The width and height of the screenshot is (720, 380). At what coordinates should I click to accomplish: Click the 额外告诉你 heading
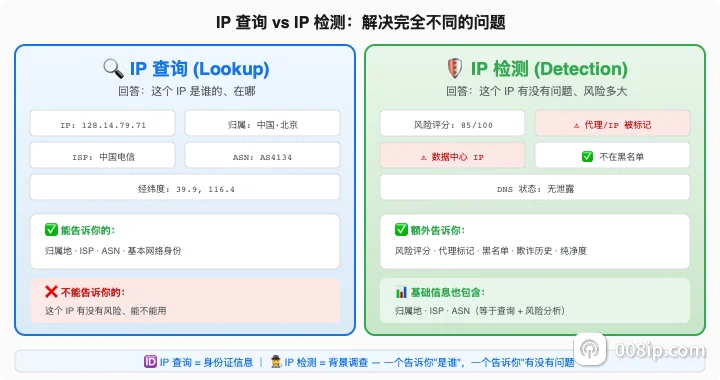pos(438,230)
